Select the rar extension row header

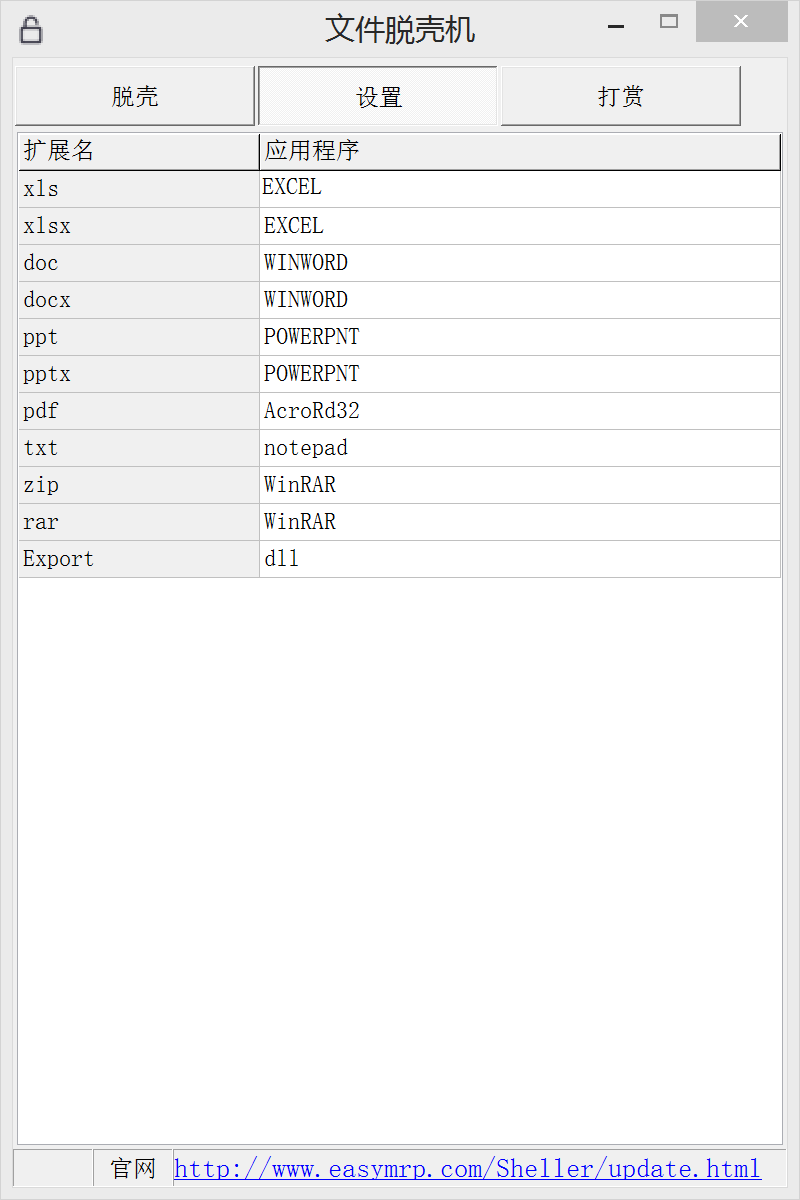point(139,522)
